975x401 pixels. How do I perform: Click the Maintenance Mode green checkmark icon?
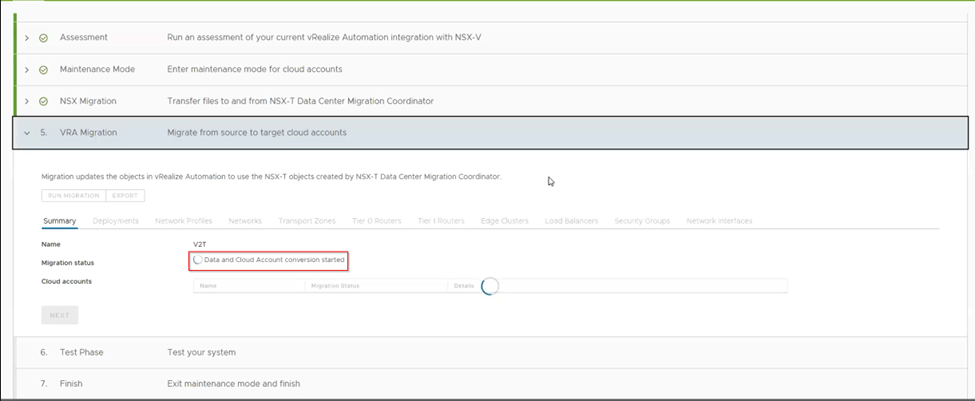43,70
